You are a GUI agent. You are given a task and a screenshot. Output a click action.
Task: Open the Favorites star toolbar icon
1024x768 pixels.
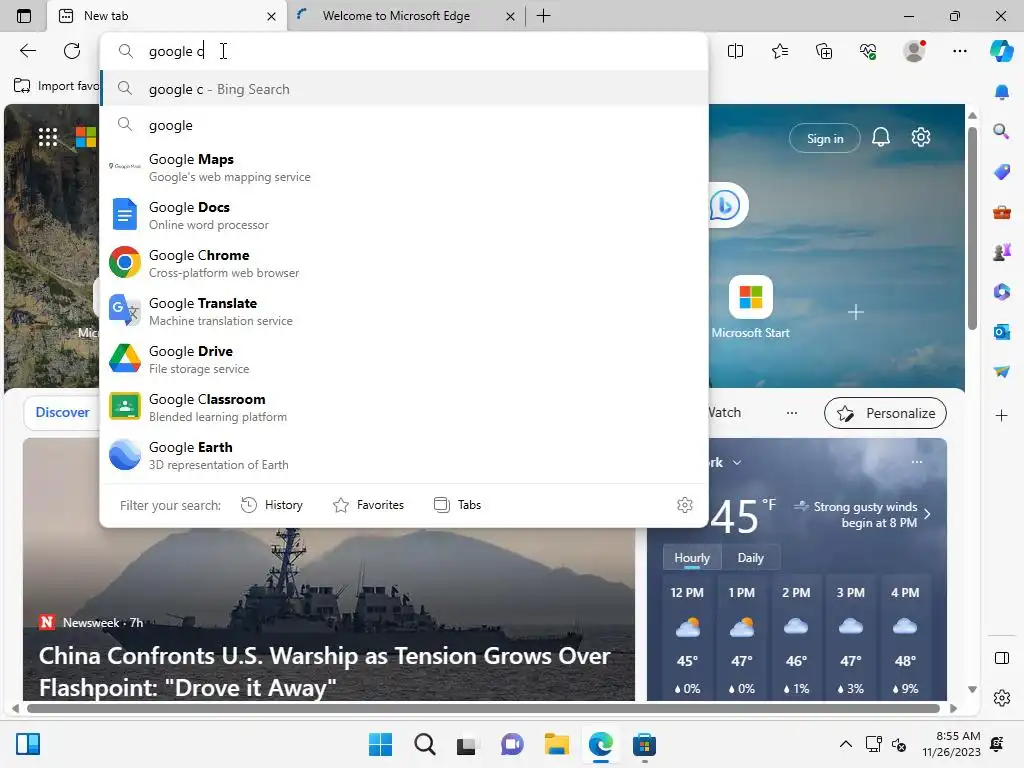coord(780,51)
